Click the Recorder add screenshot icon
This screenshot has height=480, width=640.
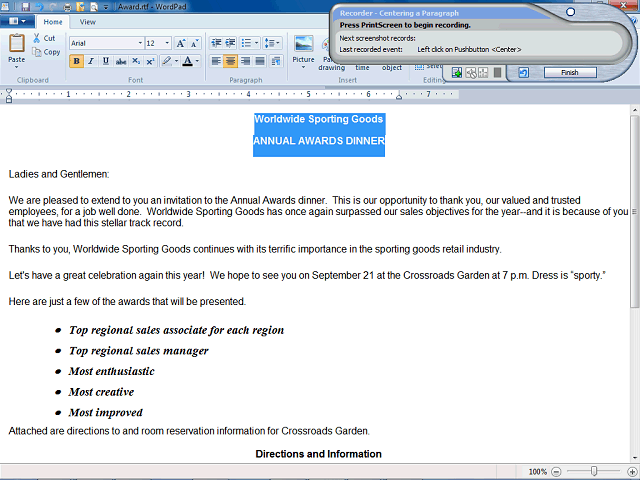coord(457,73)
